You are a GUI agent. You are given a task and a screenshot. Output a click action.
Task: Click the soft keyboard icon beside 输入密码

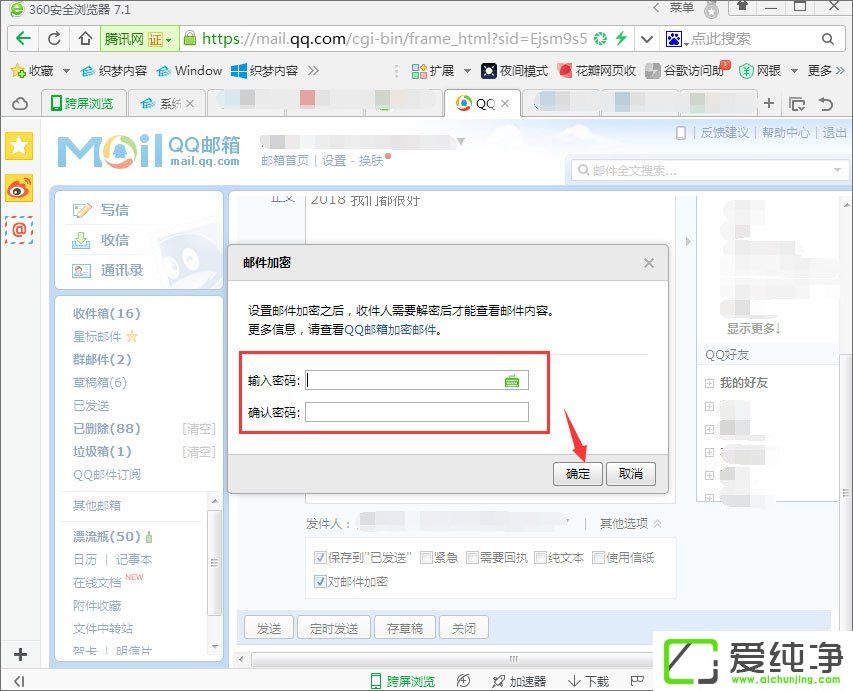[512, 380]
